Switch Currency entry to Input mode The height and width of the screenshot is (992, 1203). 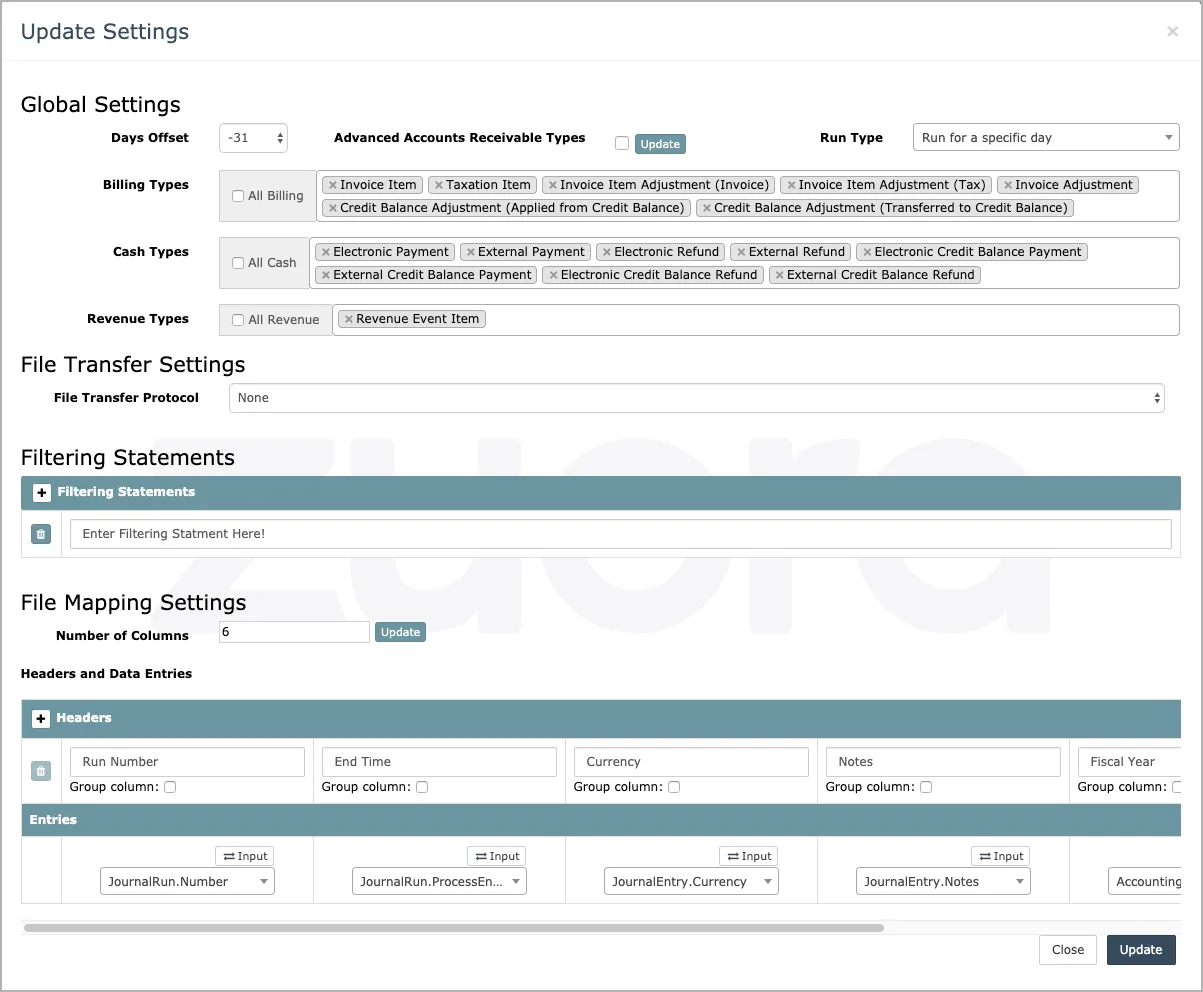click(749, 856)
